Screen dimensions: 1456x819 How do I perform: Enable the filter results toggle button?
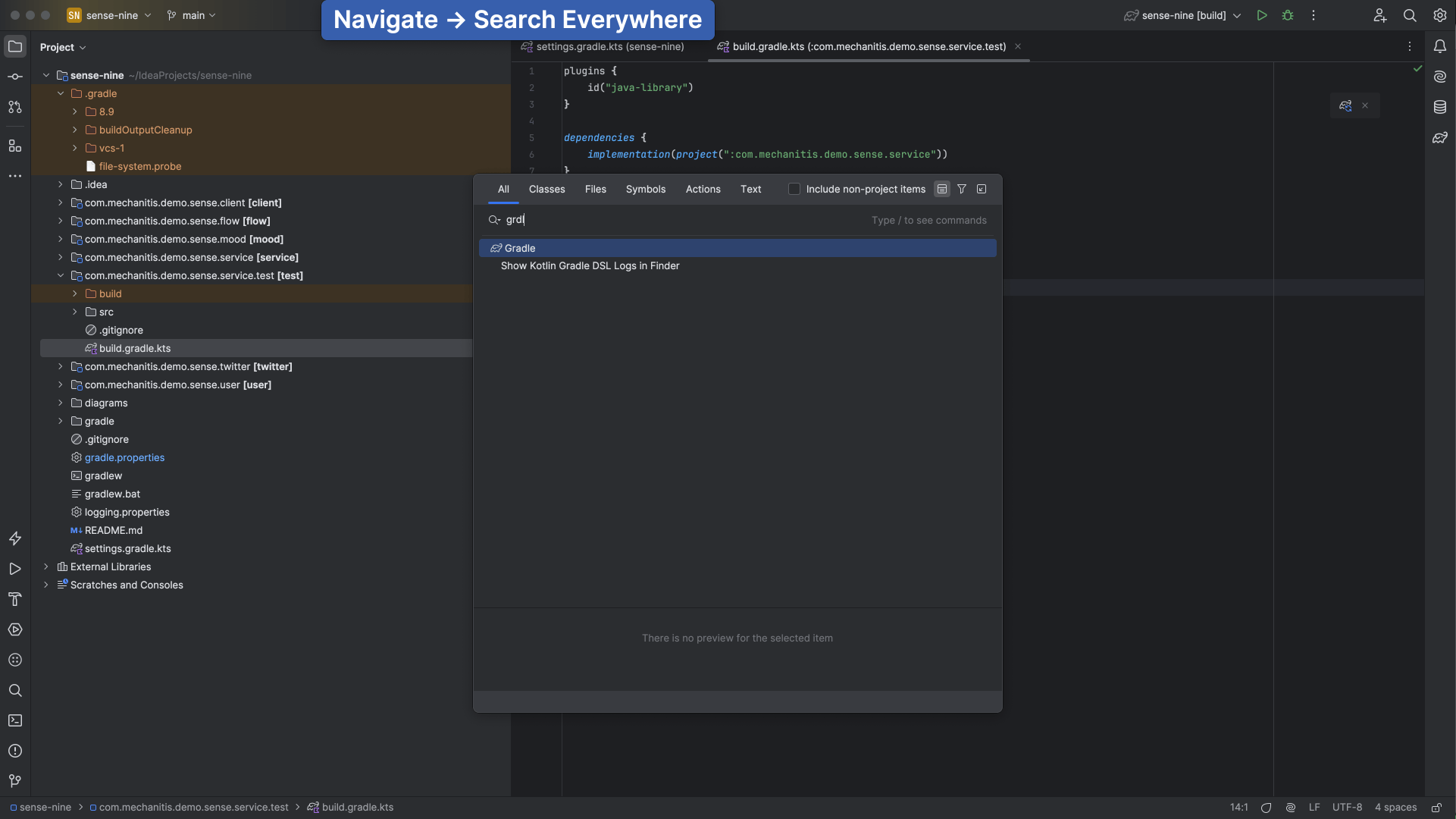[962, 189]
